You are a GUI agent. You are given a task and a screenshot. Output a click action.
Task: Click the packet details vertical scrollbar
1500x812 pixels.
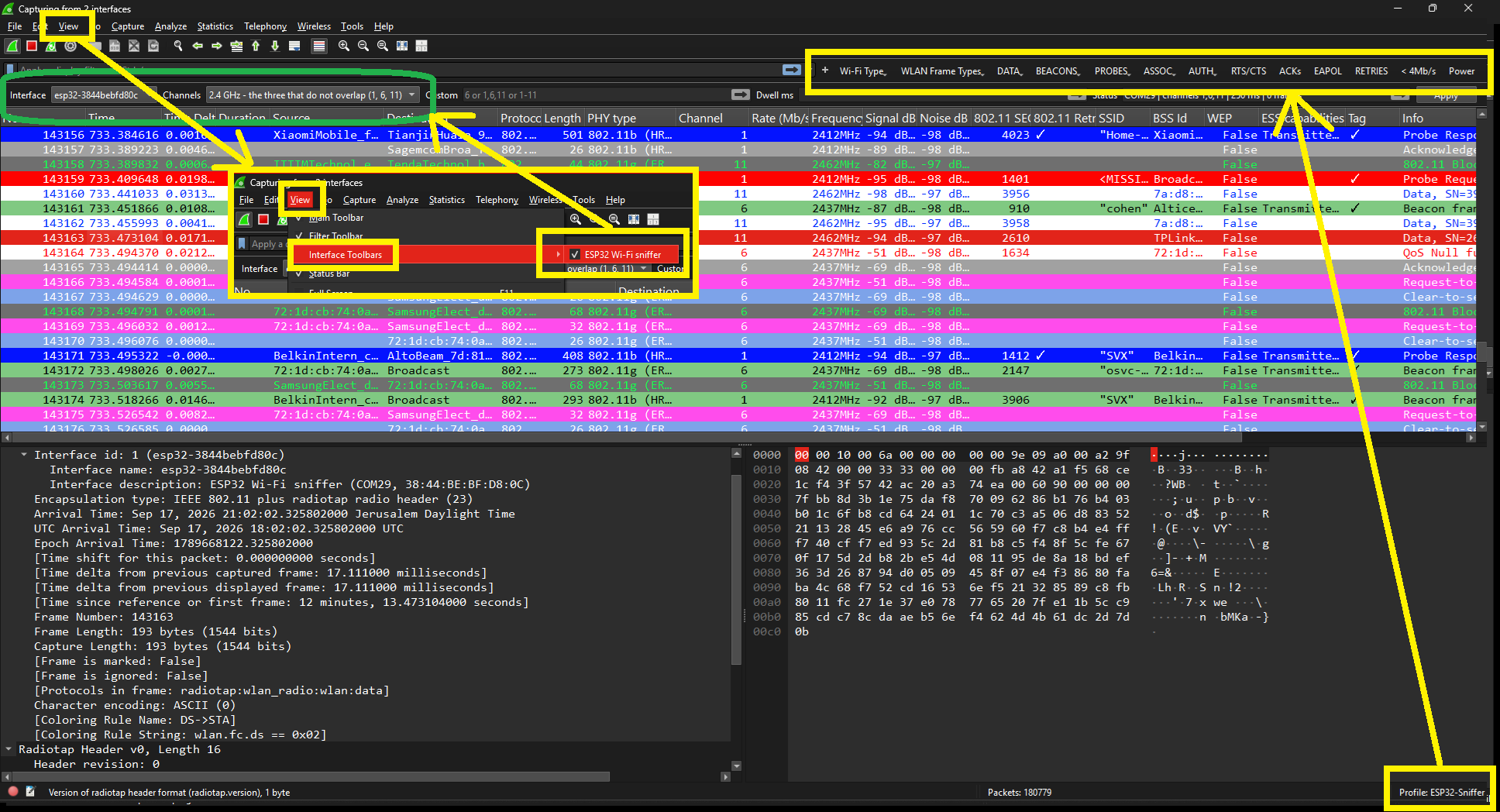(736, 569)
